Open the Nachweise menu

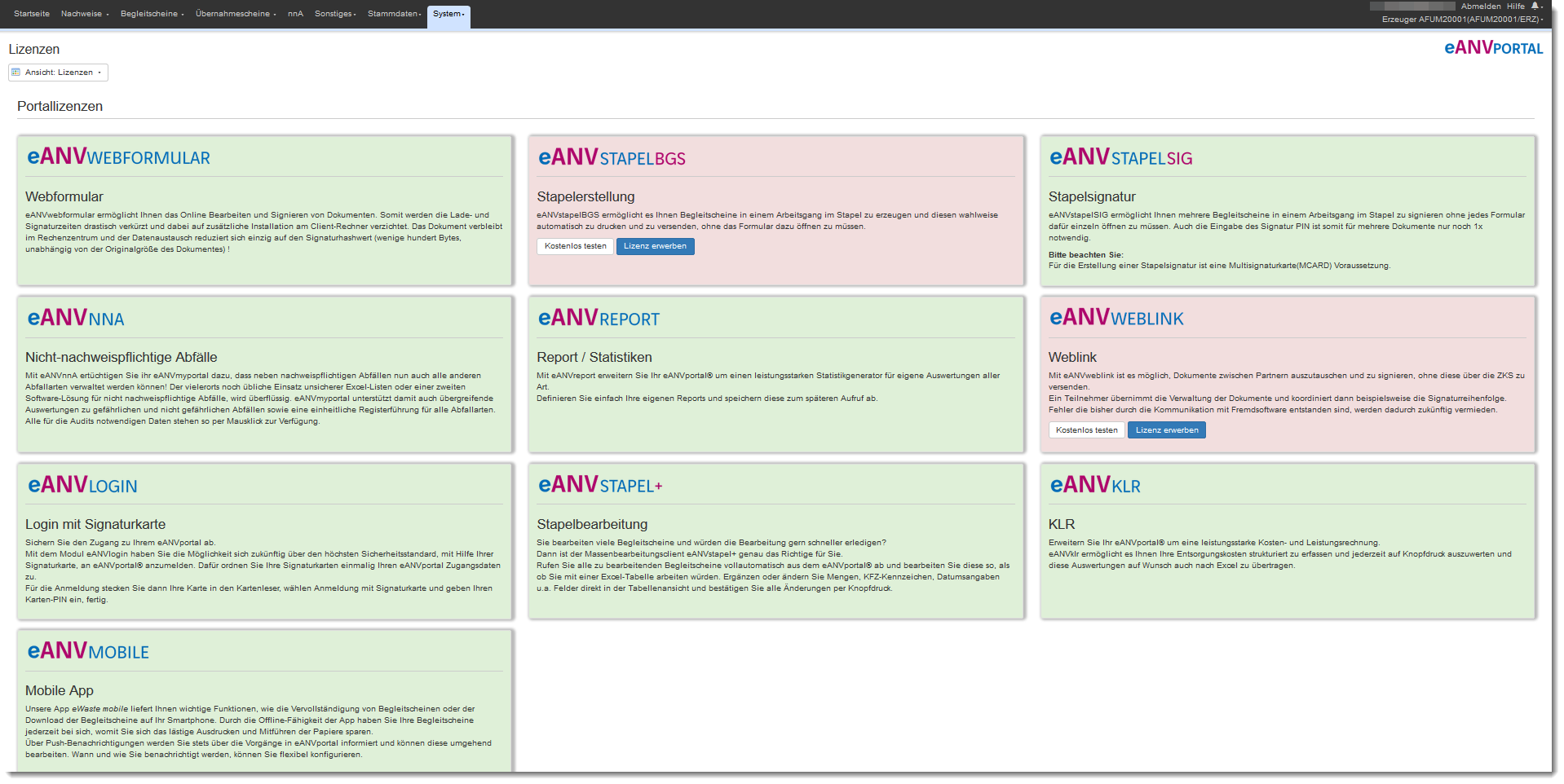85,14
